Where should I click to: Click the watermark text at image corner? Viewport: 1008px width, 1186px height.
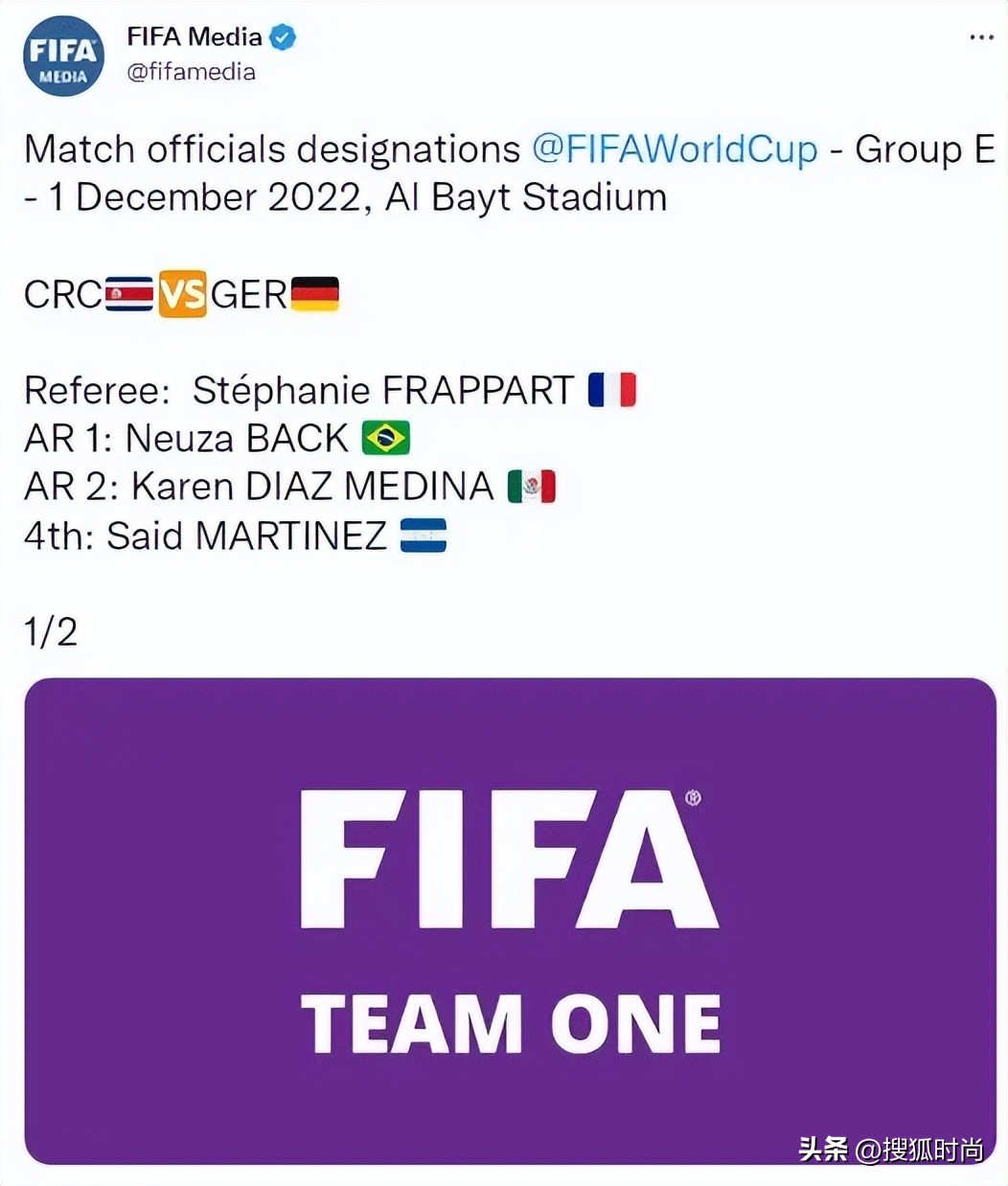tap(891, 1149)
